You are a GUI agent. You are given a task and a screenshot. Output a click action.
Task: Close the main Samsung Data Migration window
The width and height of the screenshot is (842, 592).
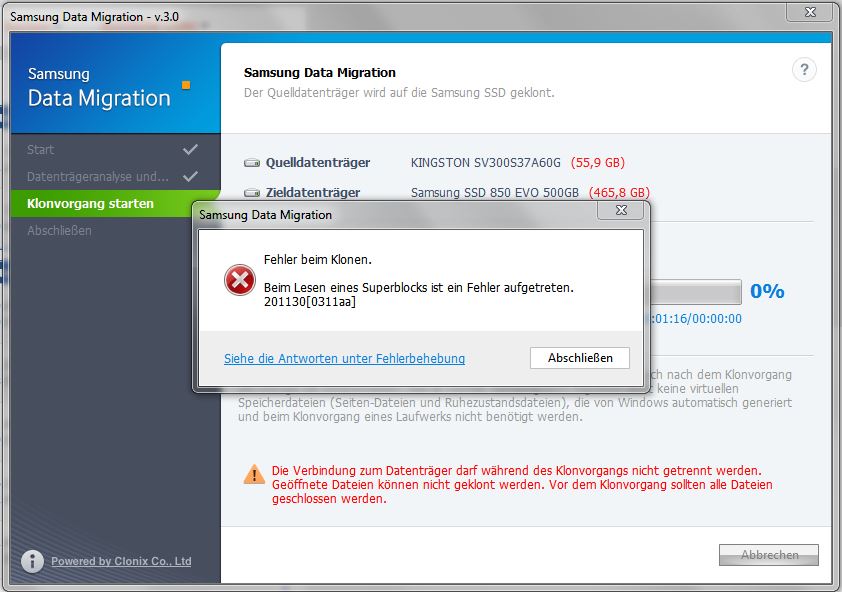click(810, 12)
